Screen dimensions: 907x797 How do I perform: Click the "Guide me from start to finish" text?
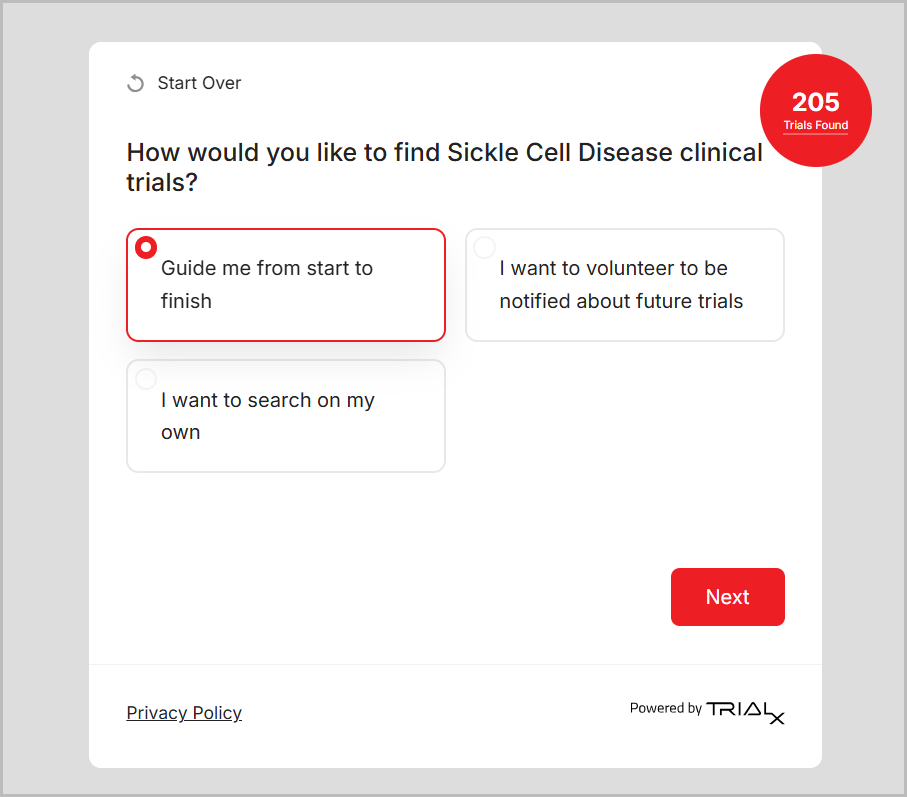pyautogui.click(x=266, y=268)
